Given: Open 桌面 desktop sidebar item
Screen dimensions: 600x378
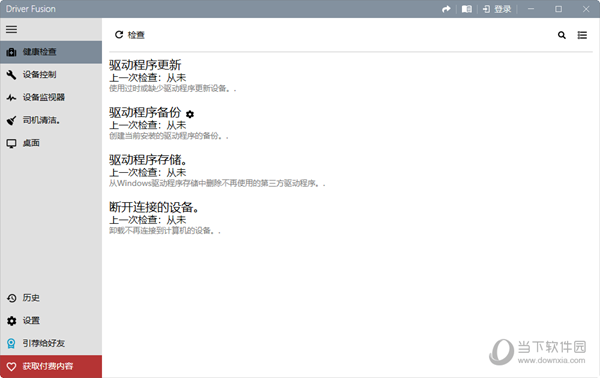Looking at the screenshot, I should pos(51,143).
